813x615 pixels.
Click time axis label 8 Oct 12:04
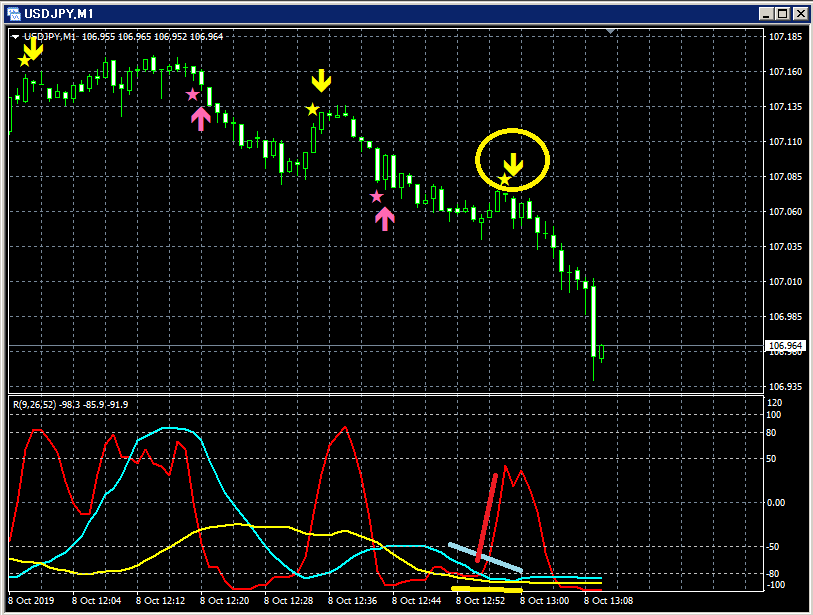[96, 600]
